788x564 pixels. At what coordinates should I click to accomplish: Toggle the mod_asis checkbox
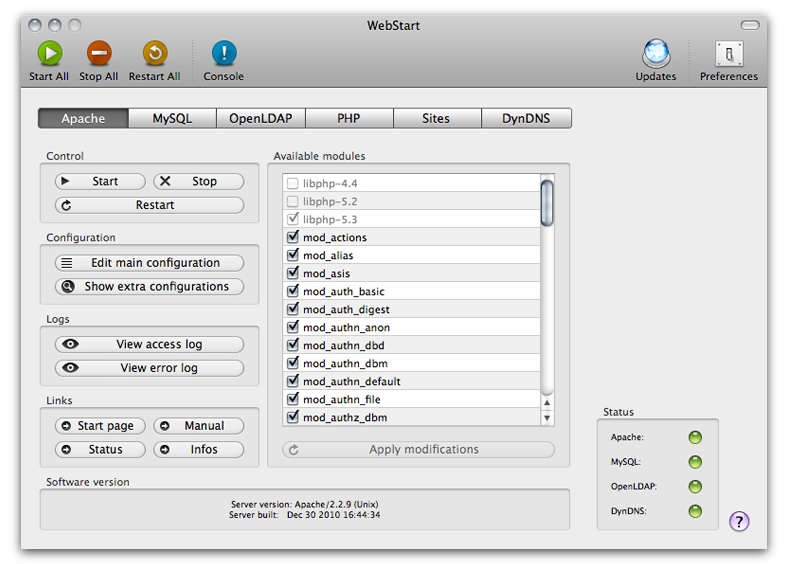(292, 273)
